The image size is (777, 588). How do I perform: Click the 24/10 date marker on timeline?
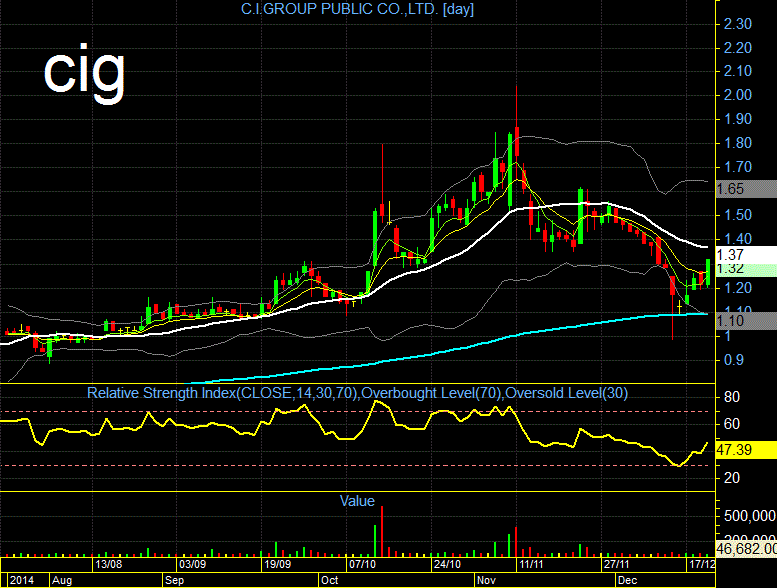click(x=447, y=564)
